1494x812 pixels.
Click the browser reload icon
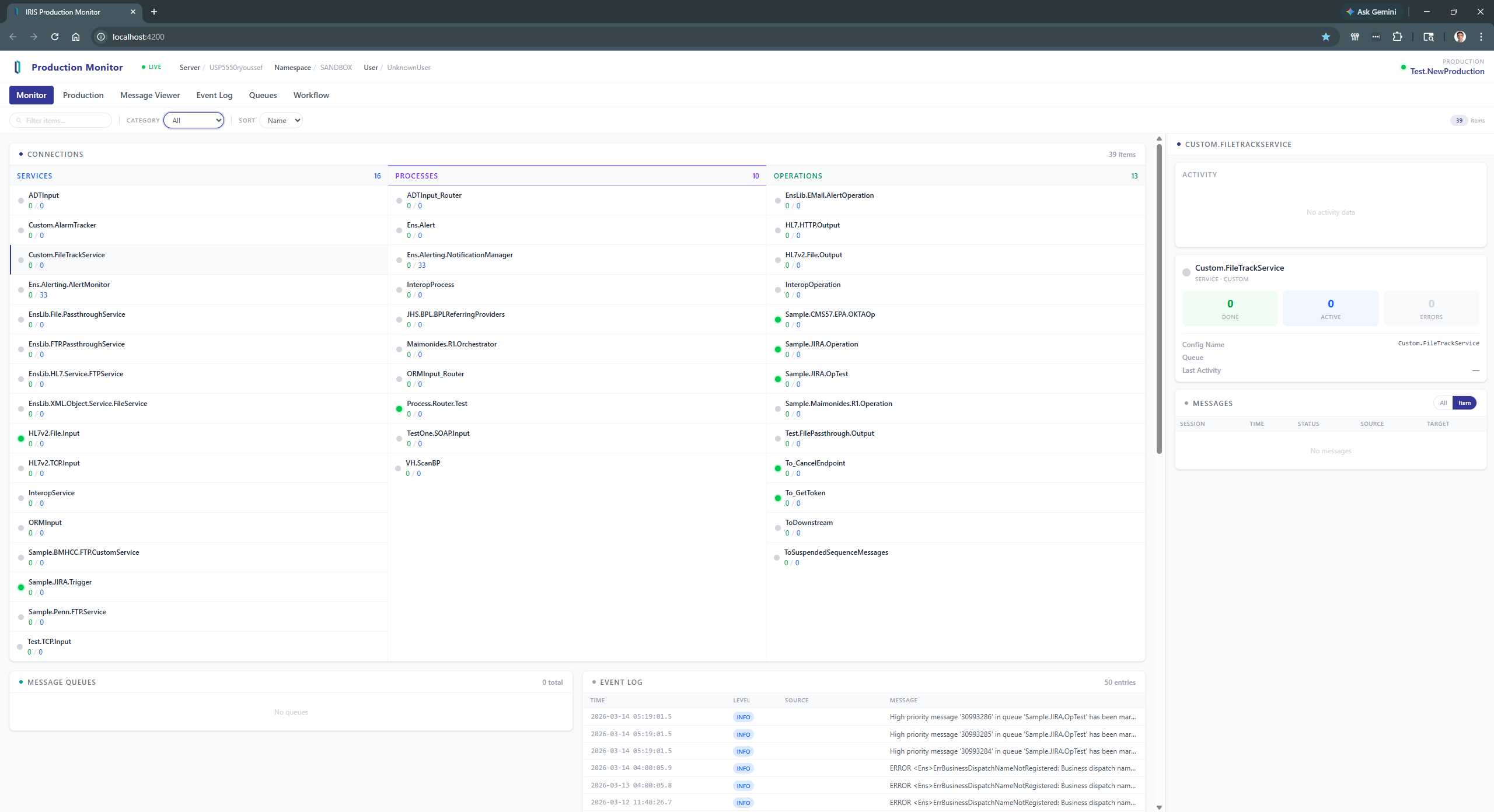click(x=54, y=36)
